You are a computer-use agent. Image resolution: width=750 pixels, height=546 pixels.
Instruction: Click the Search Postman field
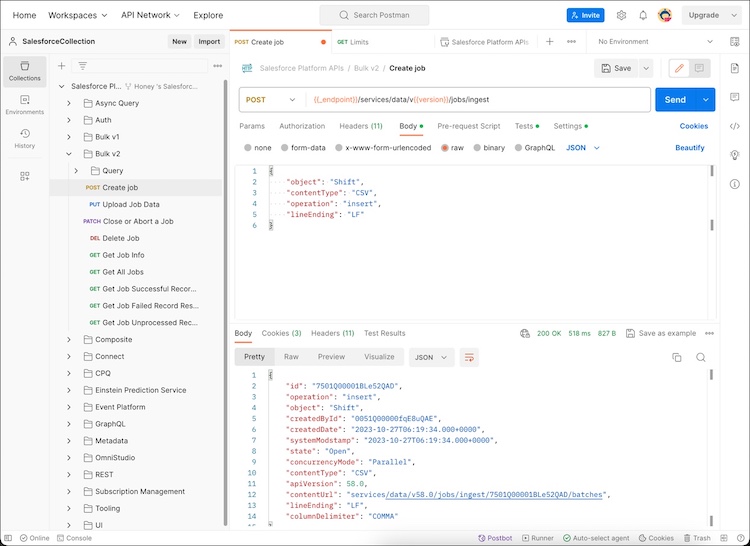pos(374,15)
